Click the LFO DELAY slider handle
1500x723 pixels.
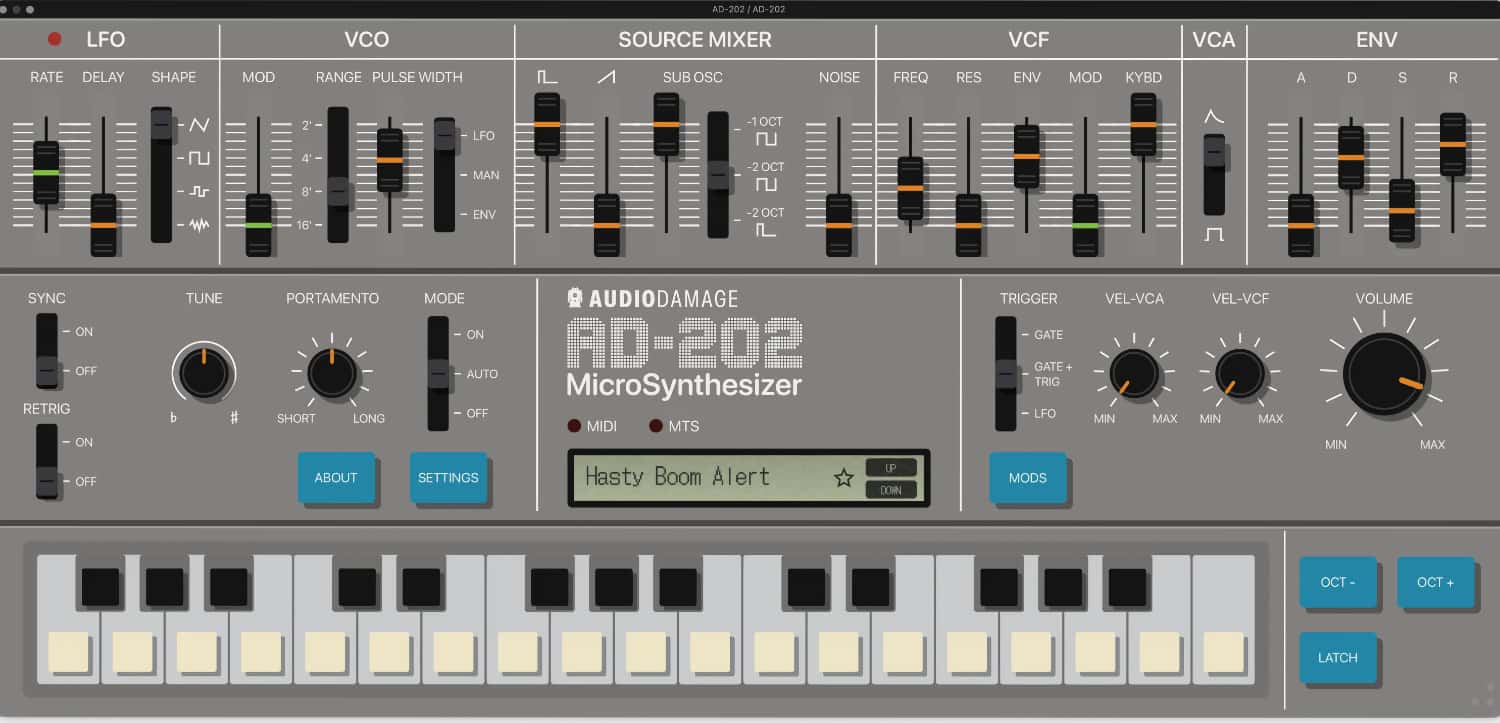coord(104,225)
